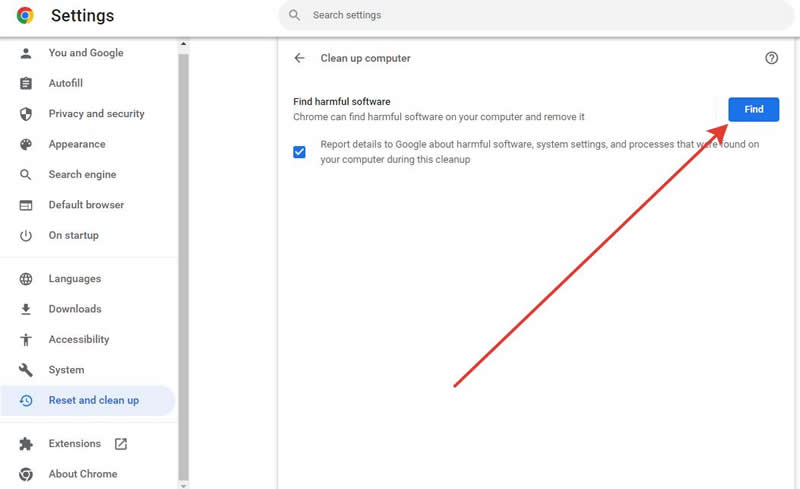The height and width of the screenshot is (489, 800).
Task: Click the Default browser window icon
Action: 26,205
